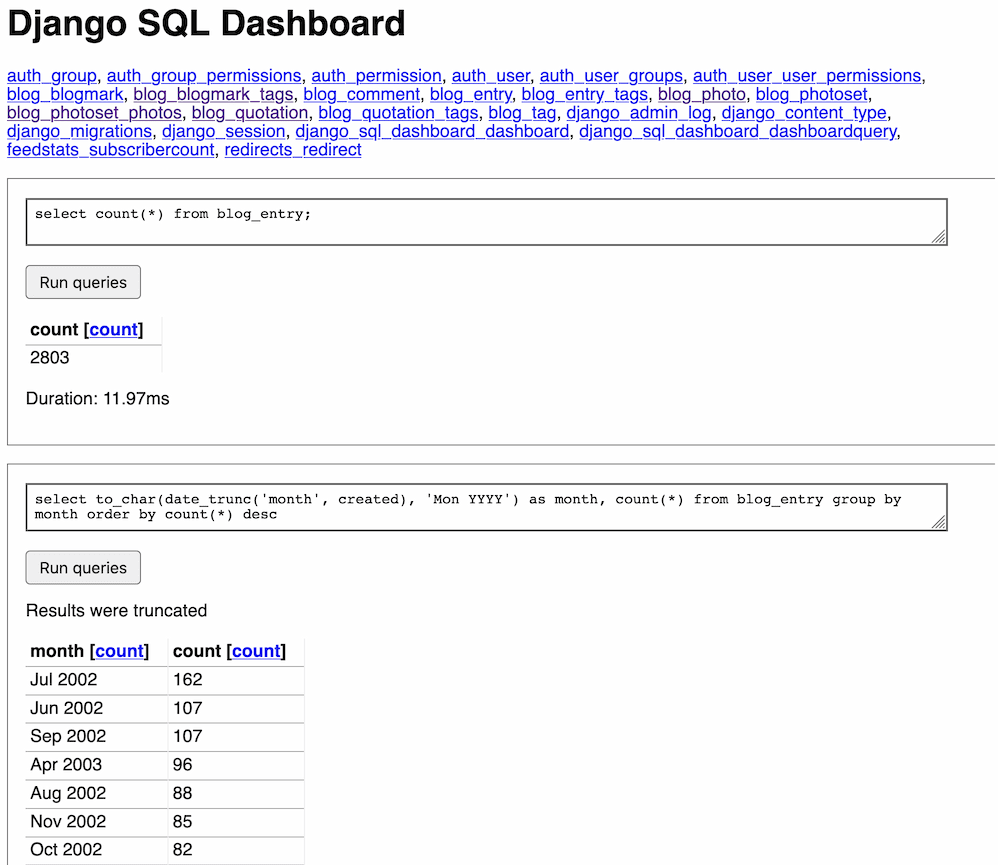Select the Sep 2002 month cell
This screenshot has height=865, width=998.
[x=97, y=736]
